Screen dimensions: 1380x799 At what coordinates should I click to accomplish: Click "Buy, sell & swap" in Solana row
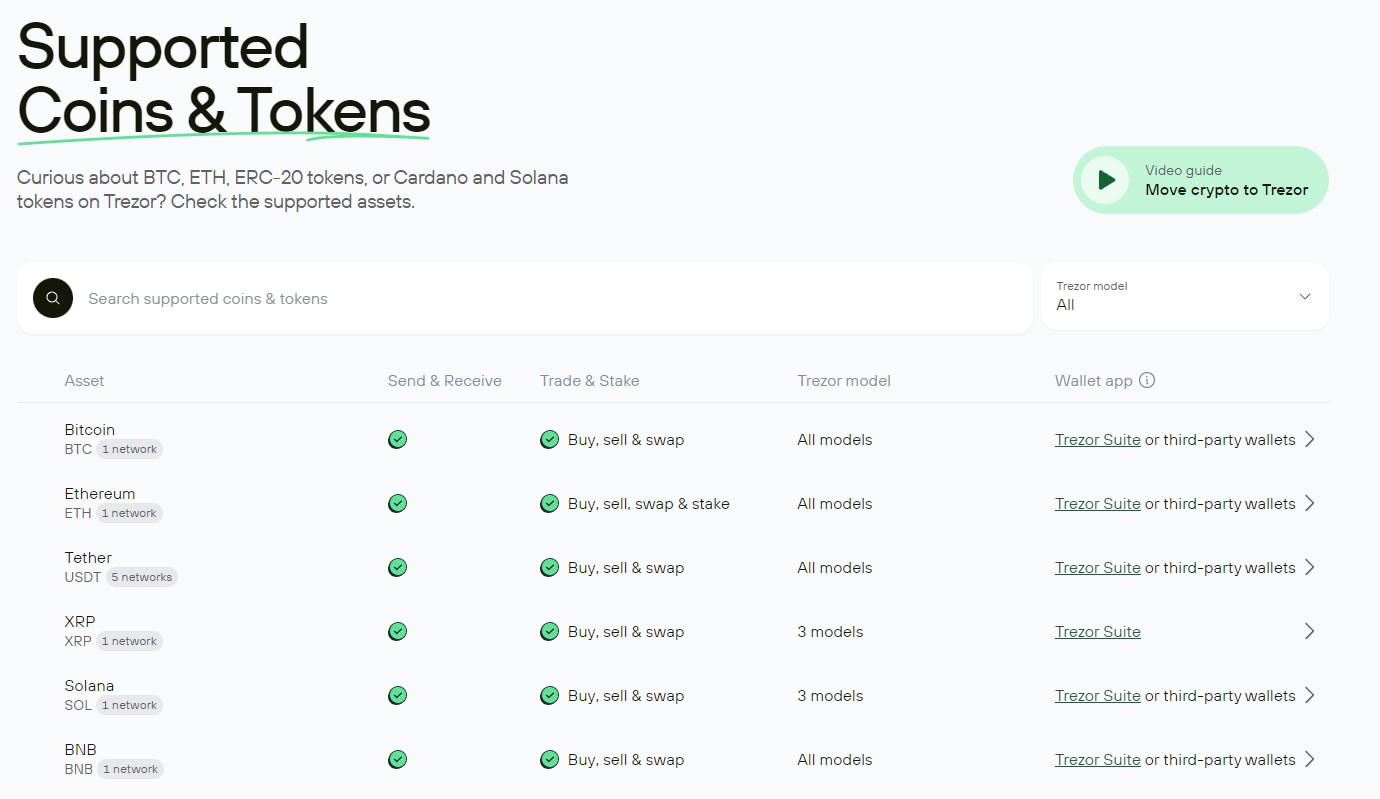626,696
